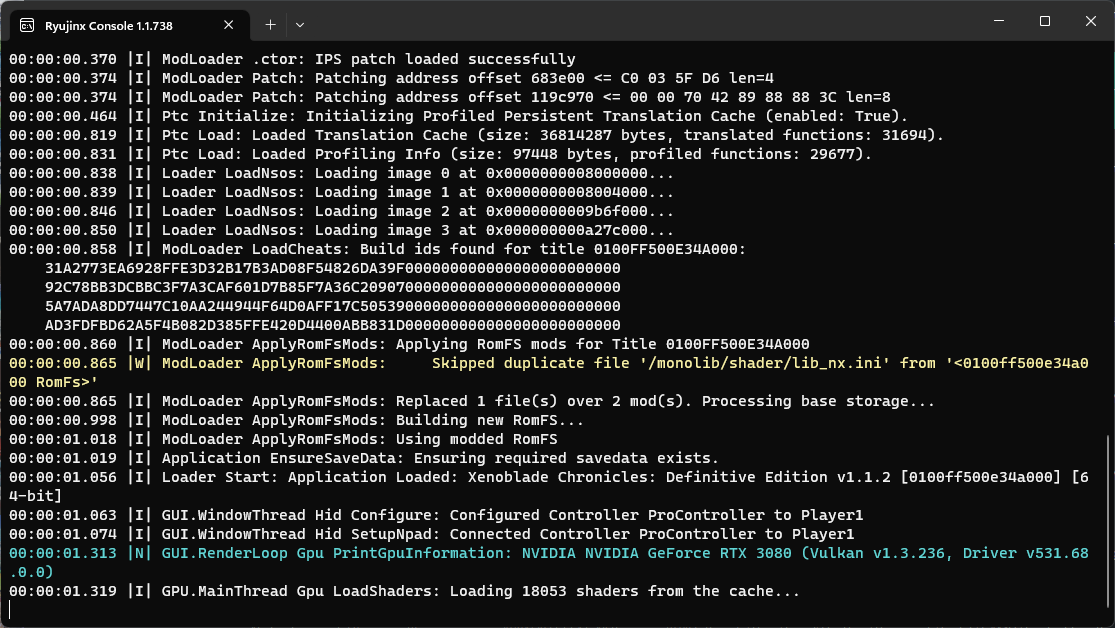Click the 'Loading image 1' log line
1115x628 pixels.
tap(341, 192)
